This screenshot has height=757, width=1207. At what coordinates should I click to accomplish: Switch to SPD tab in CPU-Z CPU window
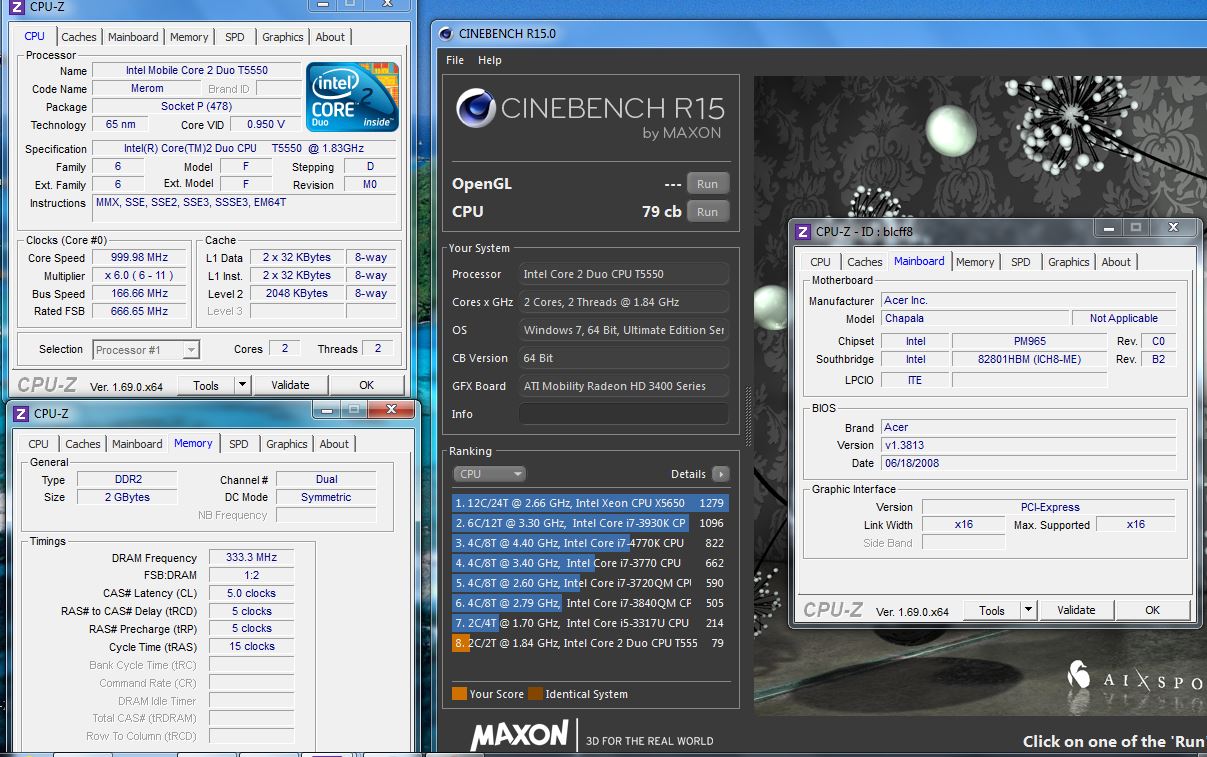tap(235, 37)
